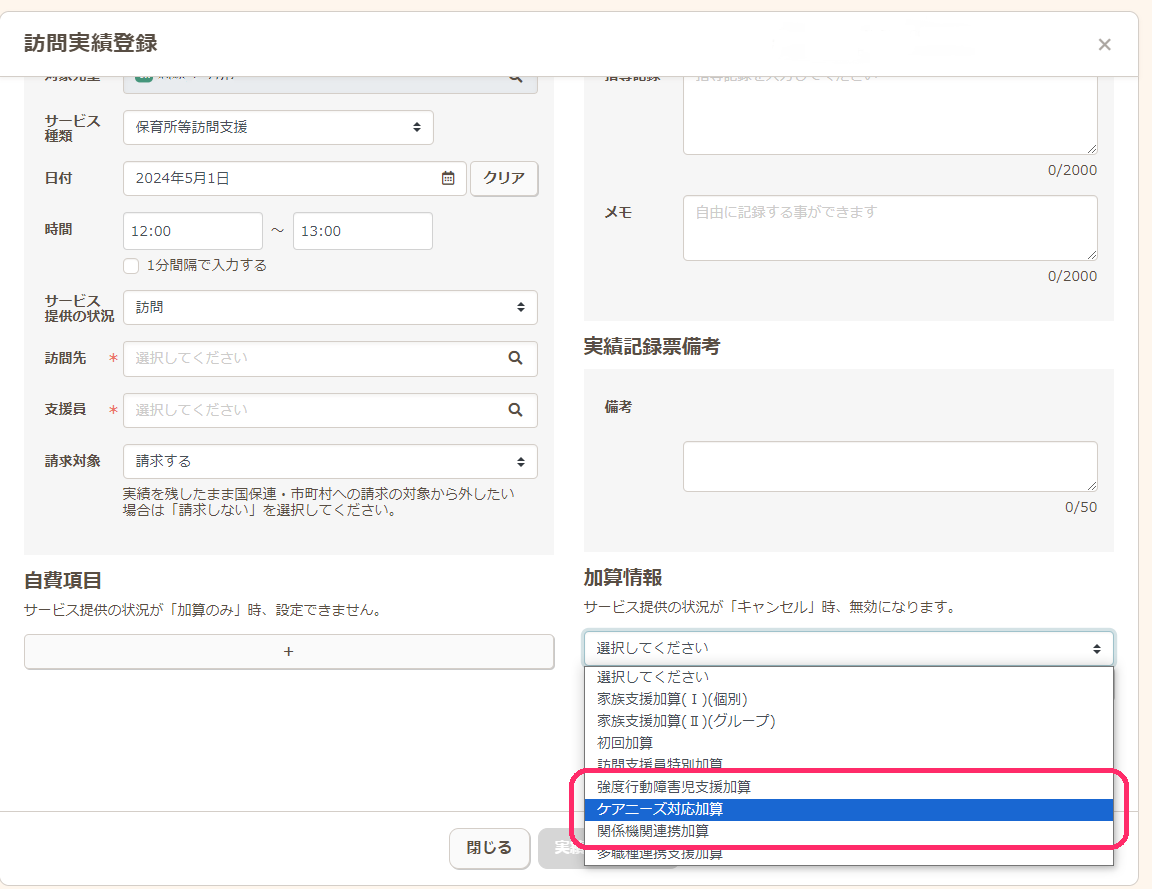Open the サービス種類 dropdown
The image size is (1152, 889).
[x=278, y=128]
